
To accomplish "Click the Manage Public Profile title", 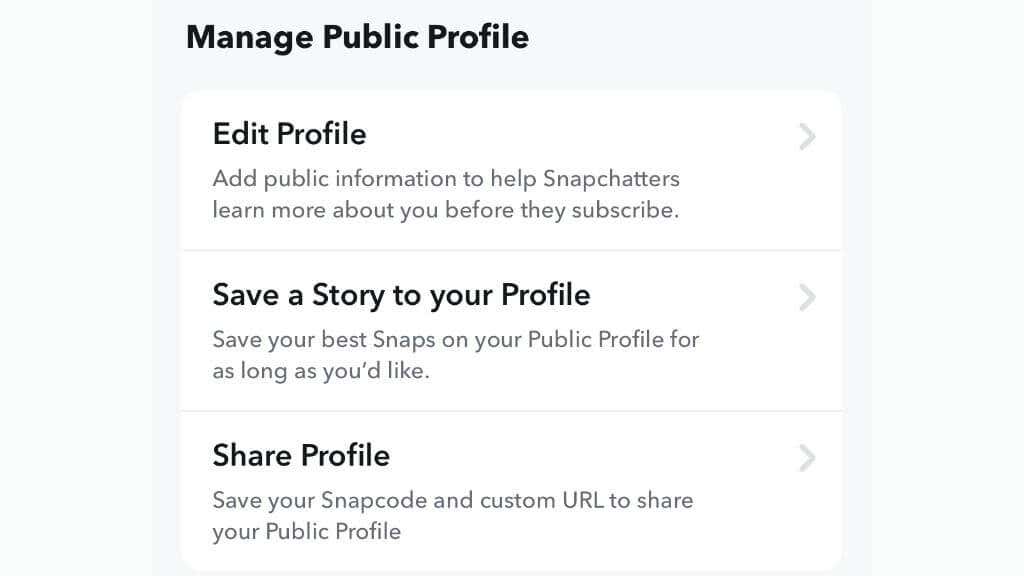I will coord(358,37).
